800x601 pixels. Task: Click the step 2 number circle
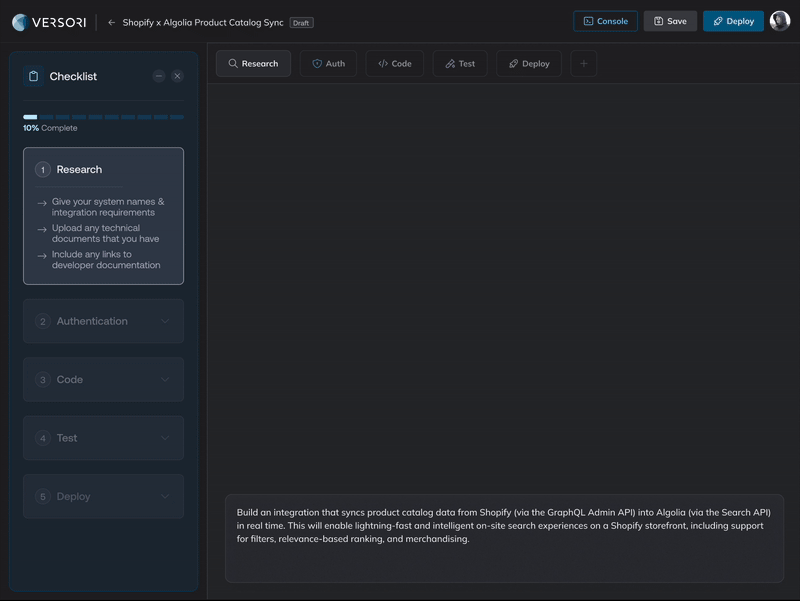pos(43,321)
